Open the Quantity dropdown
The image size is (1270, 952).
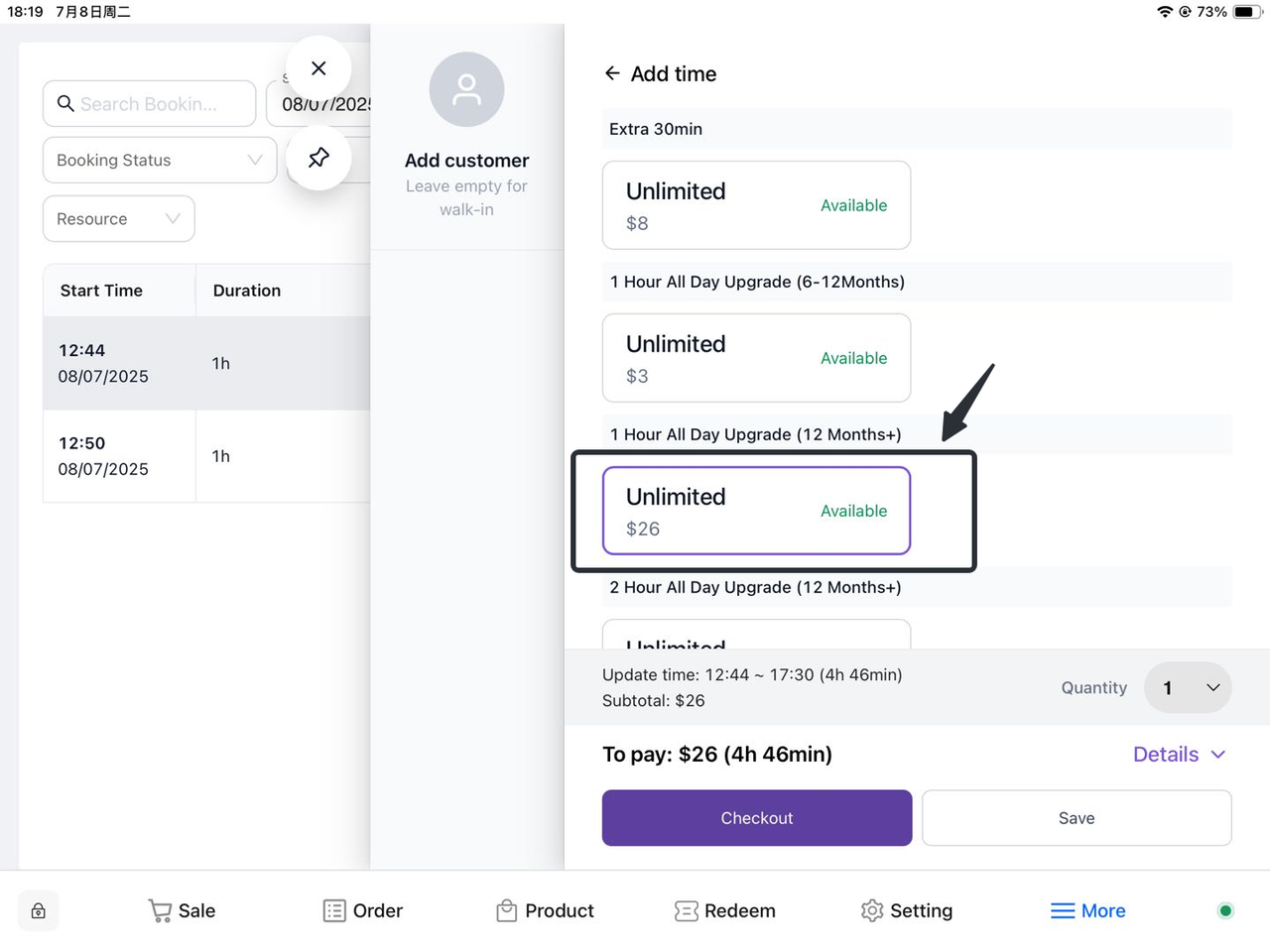1188,687
